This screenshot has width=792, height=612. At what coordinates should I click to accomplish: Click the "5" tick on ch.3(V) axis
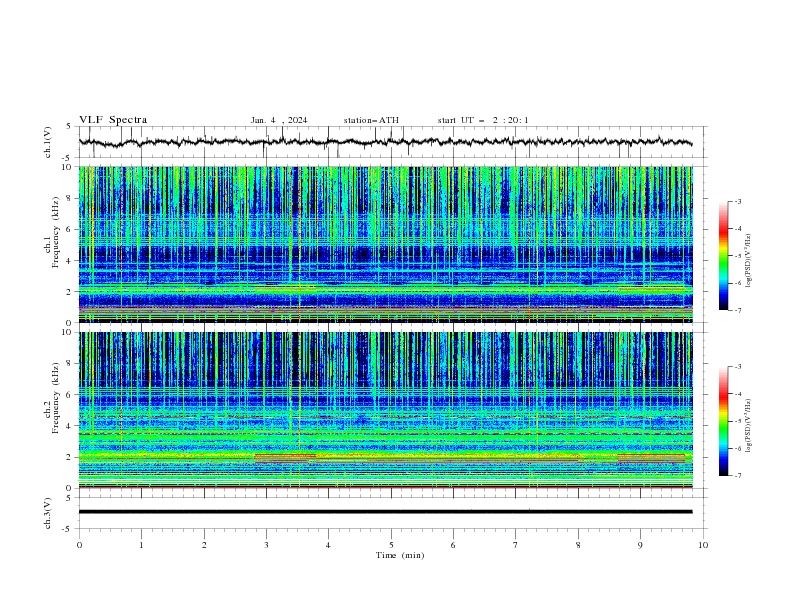69,497
